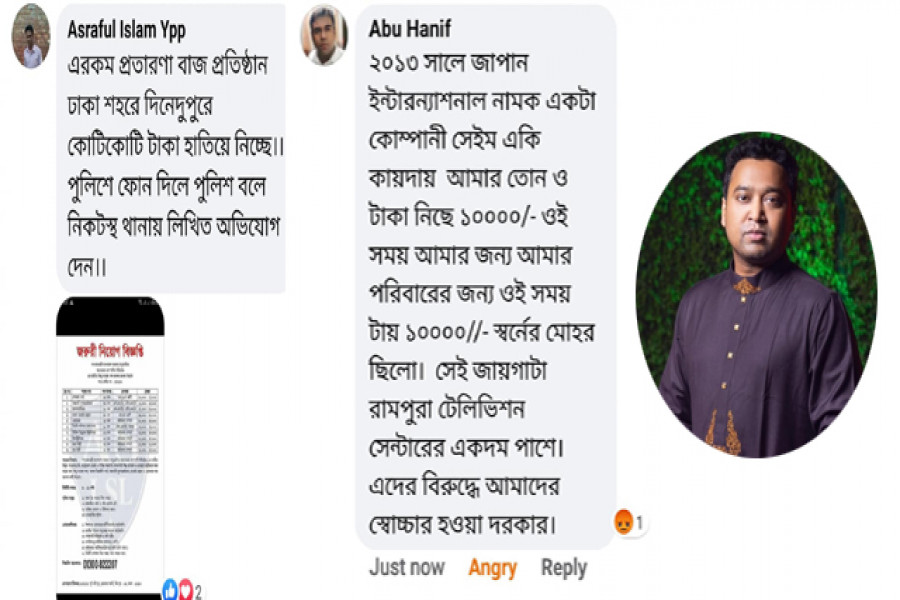Image resolution: width=900 pixels, height=600 pixels.
Task: Click the orange Angry reaction button
Action: pos(492,568)
